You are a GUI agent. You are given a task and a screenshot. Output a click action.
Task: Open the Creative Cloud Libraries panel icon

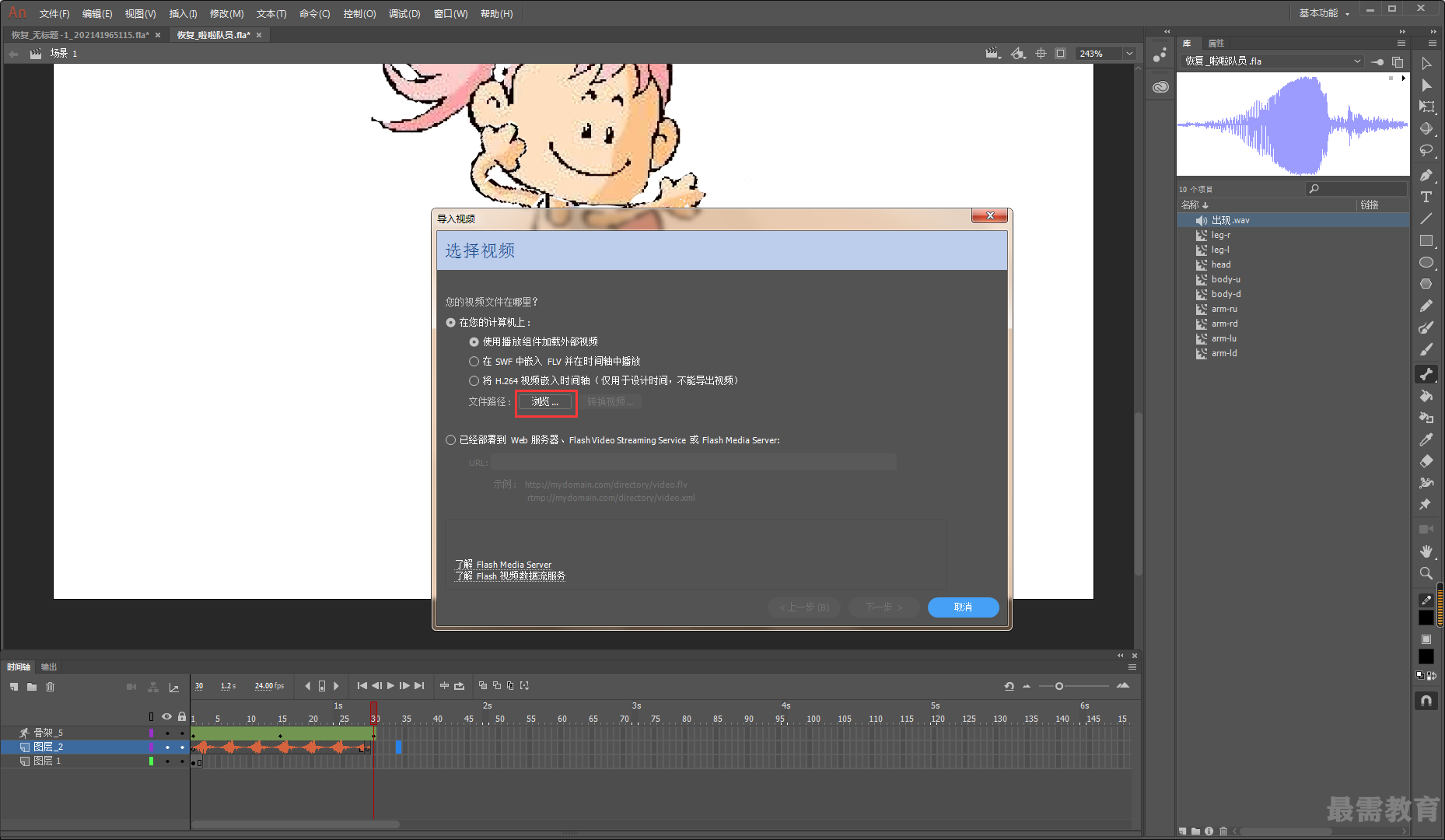[x=1160, y=87]
